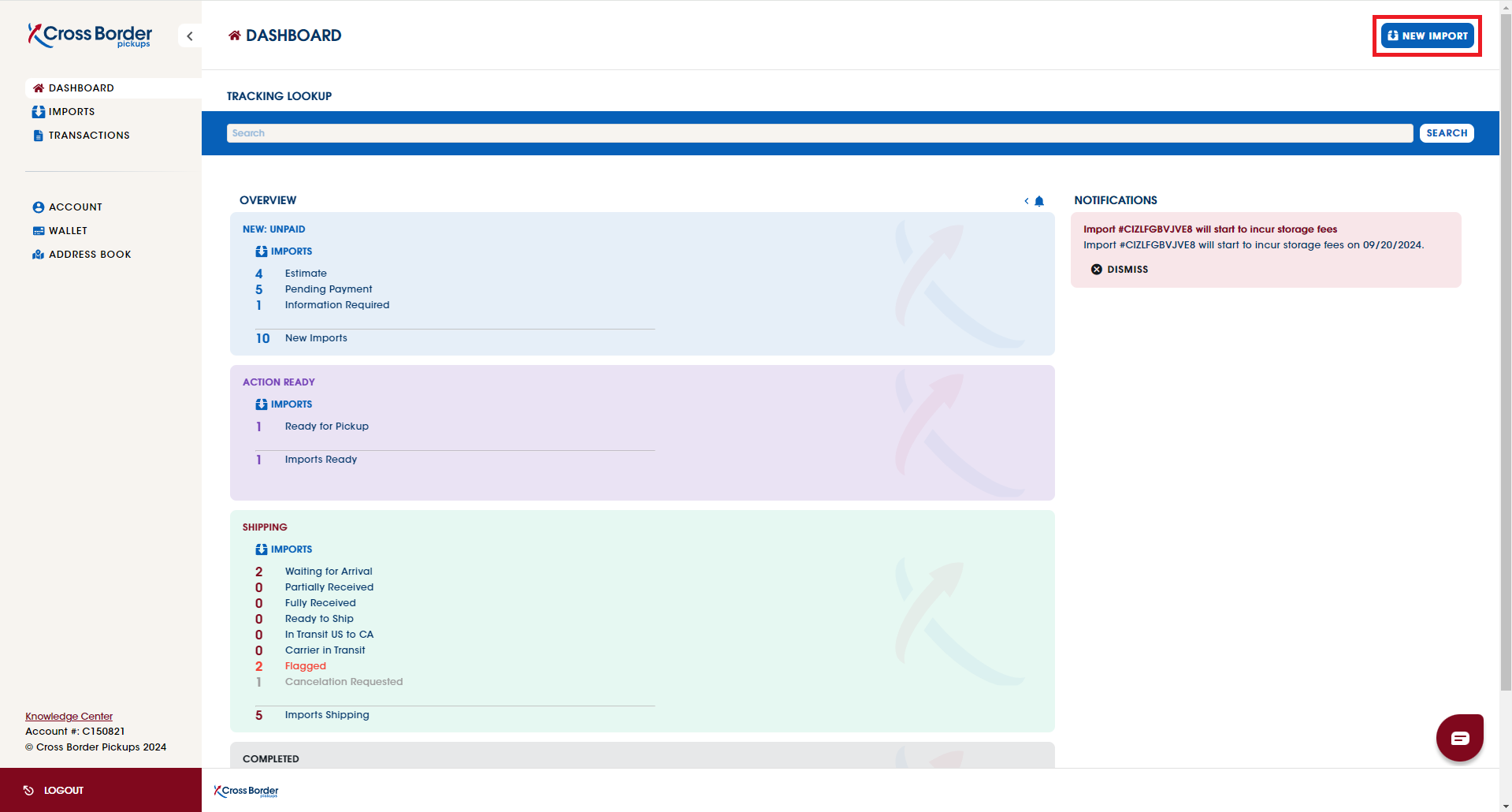
Task: Open Imports under Shipping
Action: tap(284, 549)
